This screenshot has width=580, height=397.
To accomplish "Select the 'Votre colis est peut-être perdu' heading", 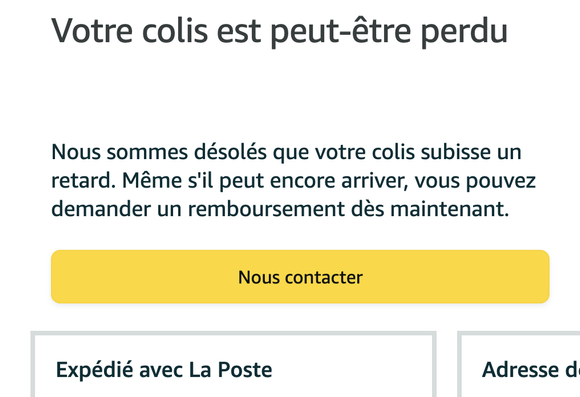I will coord(279,31).
